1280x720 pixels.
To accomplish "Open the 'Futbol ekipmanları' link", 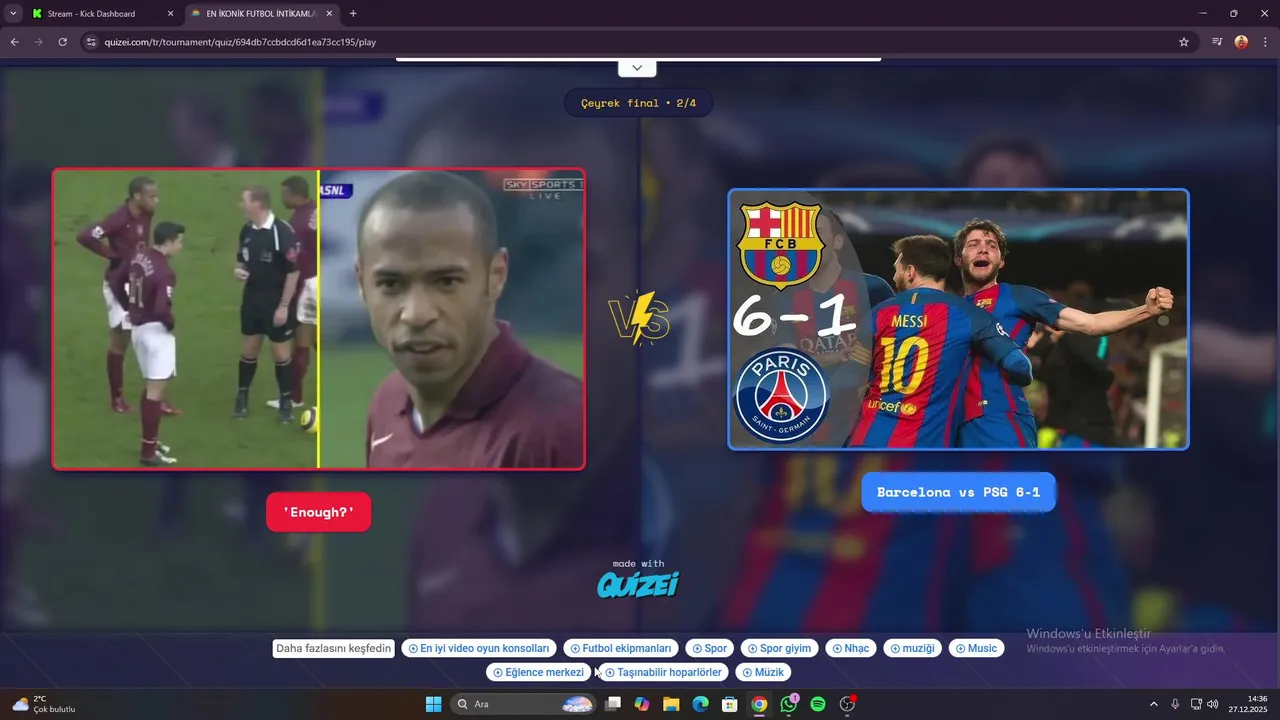I will [x=621, y=648].
